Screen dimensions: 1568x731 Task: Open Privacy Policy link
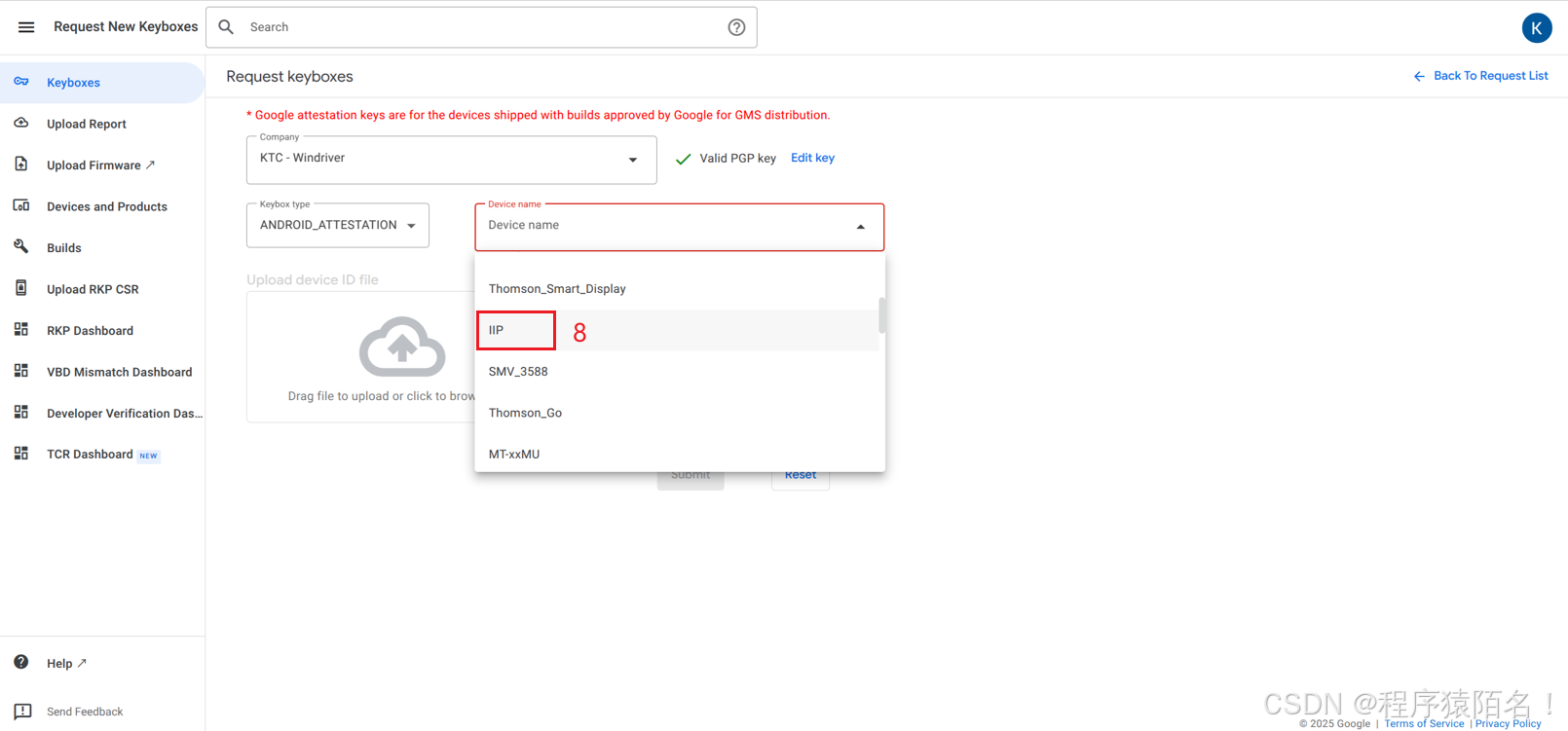(1508, 723)
